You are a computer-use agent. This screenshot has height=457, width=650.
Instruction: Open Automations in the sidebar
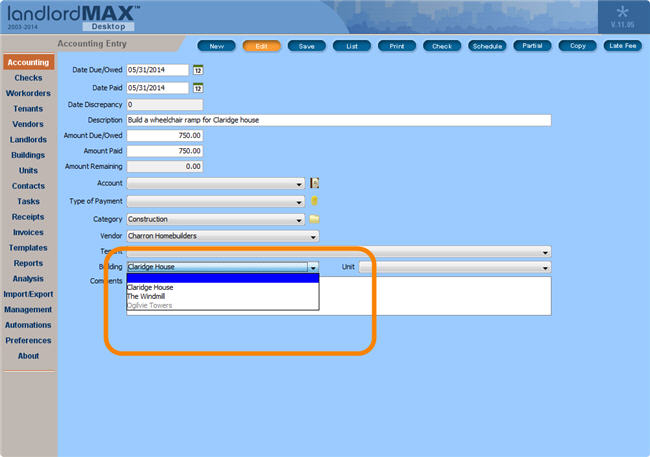click(x=28, y=325)
